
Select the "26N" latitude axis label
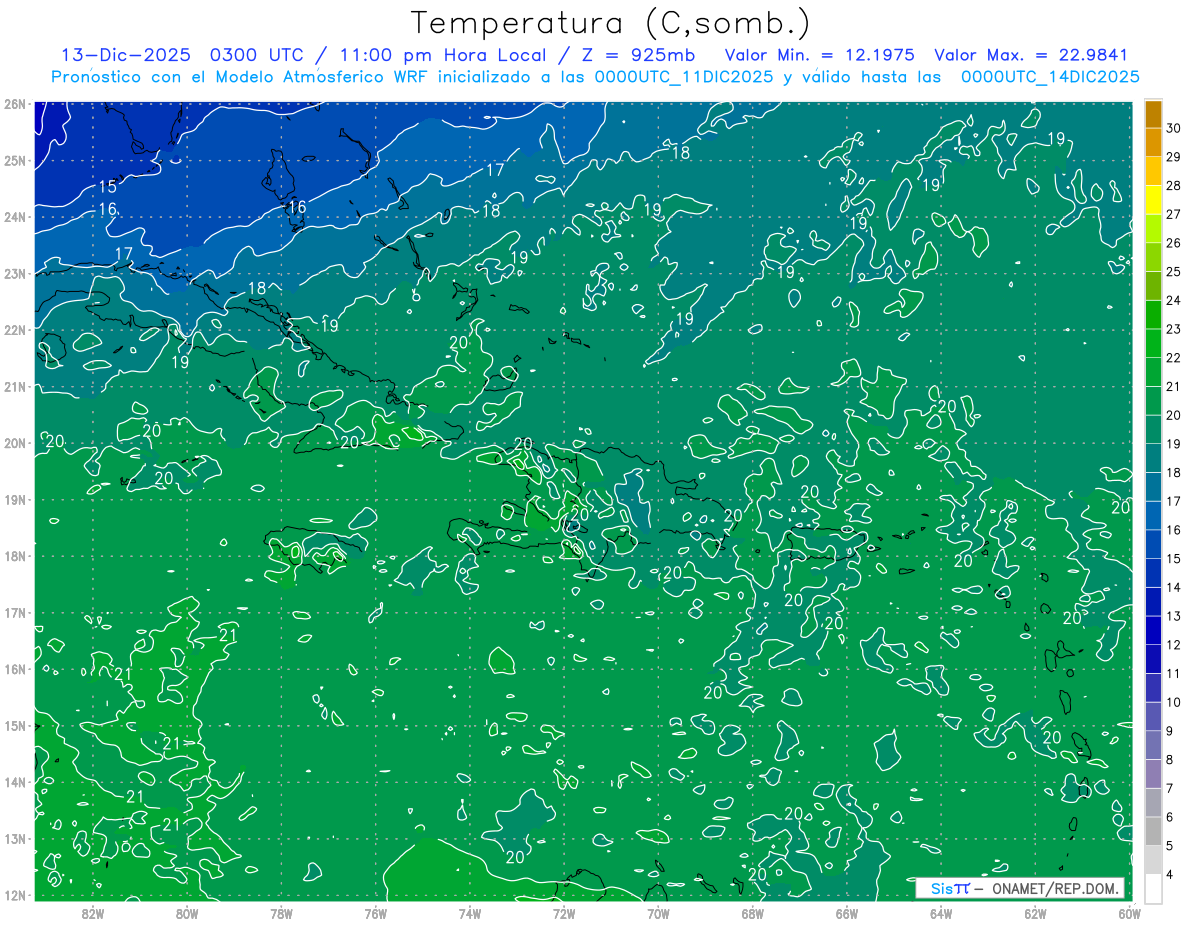click(x=15, y=104)
